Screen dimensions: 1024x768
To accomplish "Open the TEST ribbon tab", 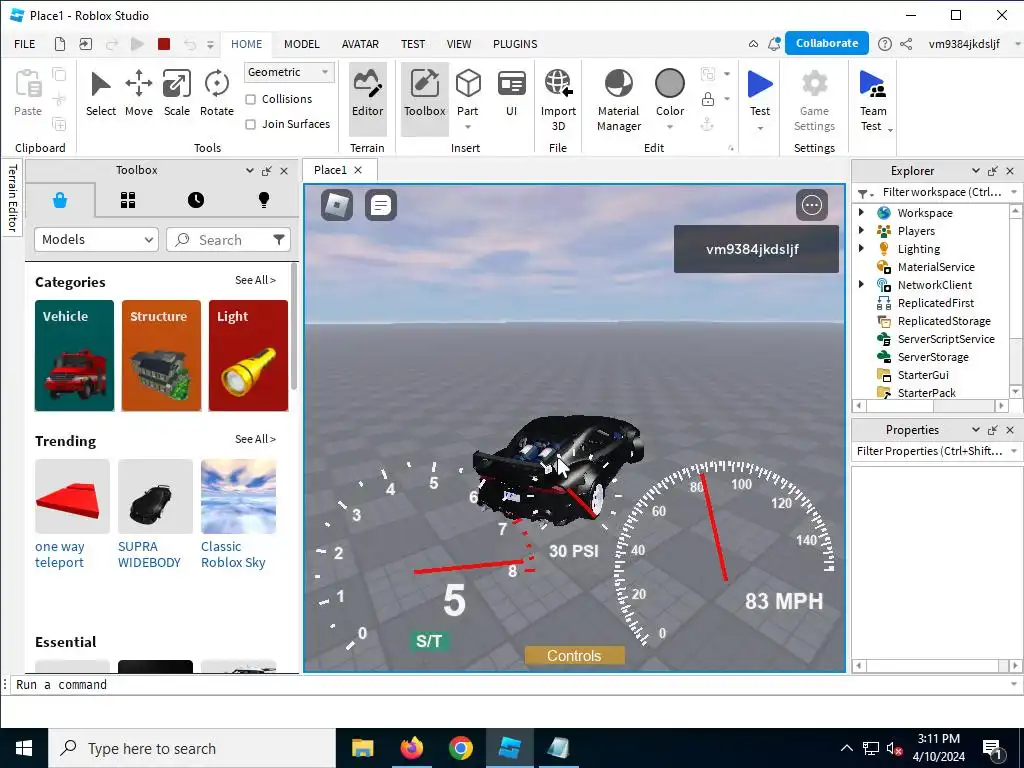I will (x=413, y=44).
